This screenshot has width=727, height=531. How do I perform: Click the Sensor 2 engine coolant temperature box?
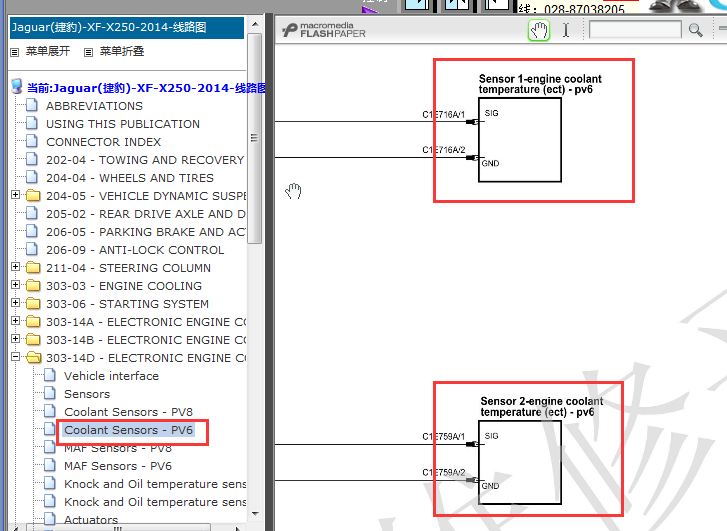pos(520,462)
